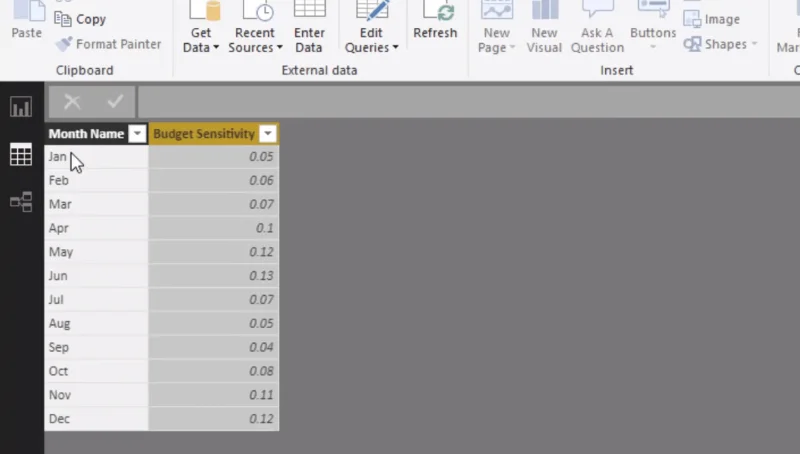Open the Buttons dropdown
The image size is (800, 454).
(x=653, y=27)
